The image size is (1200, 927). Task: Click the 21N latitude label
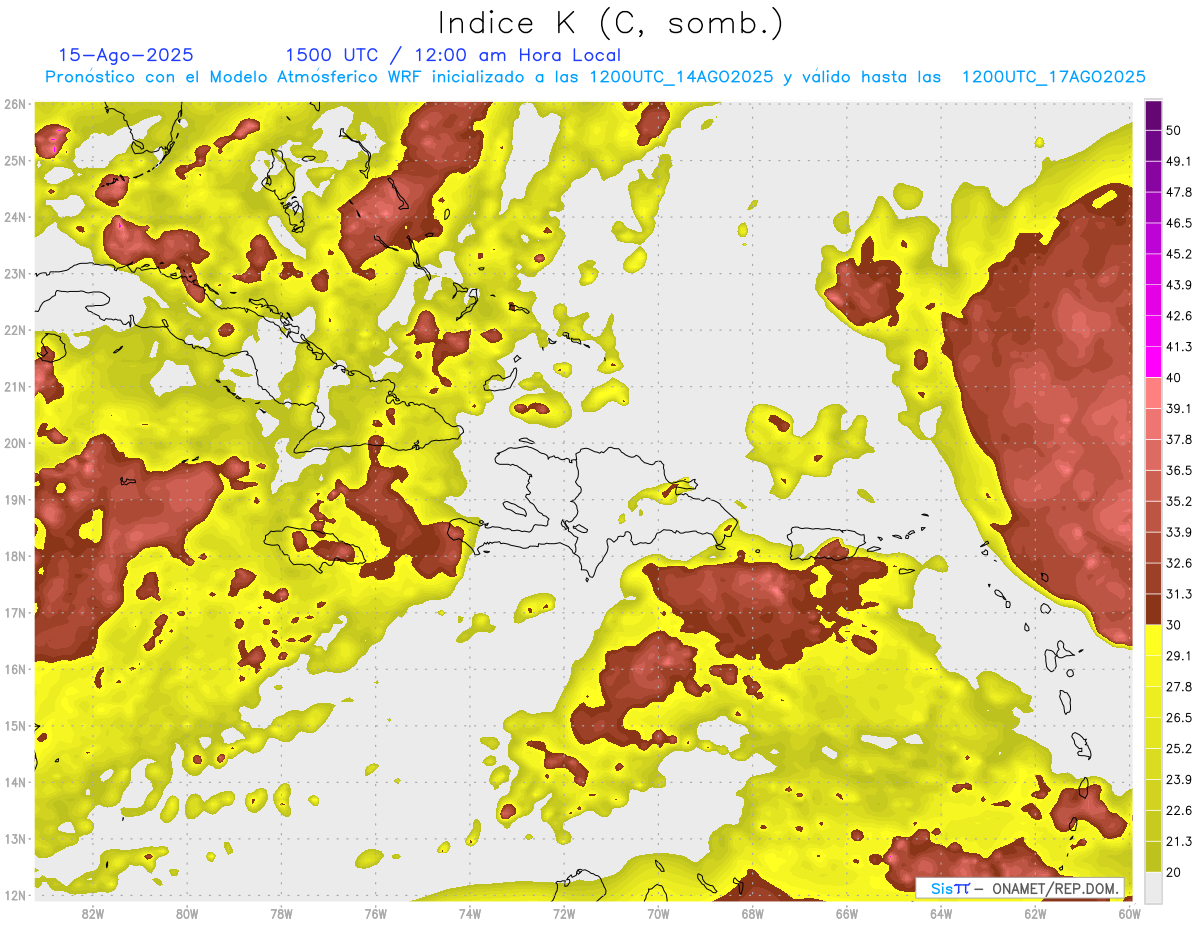[15, 386]
